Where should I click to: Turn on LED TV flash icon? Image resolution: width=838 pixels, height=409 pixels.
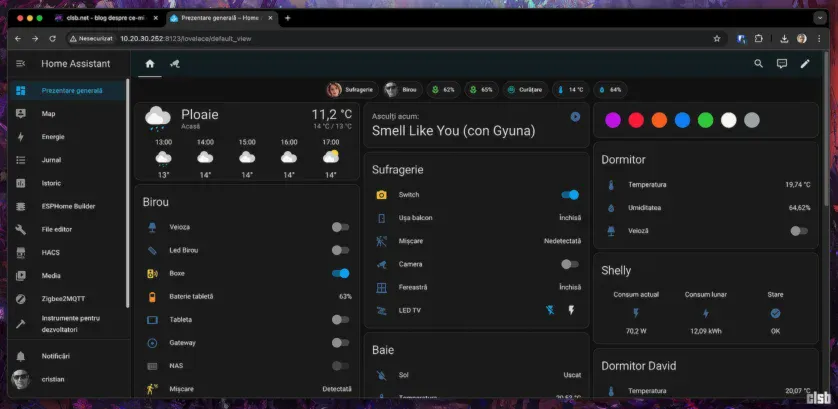(571, 310)
